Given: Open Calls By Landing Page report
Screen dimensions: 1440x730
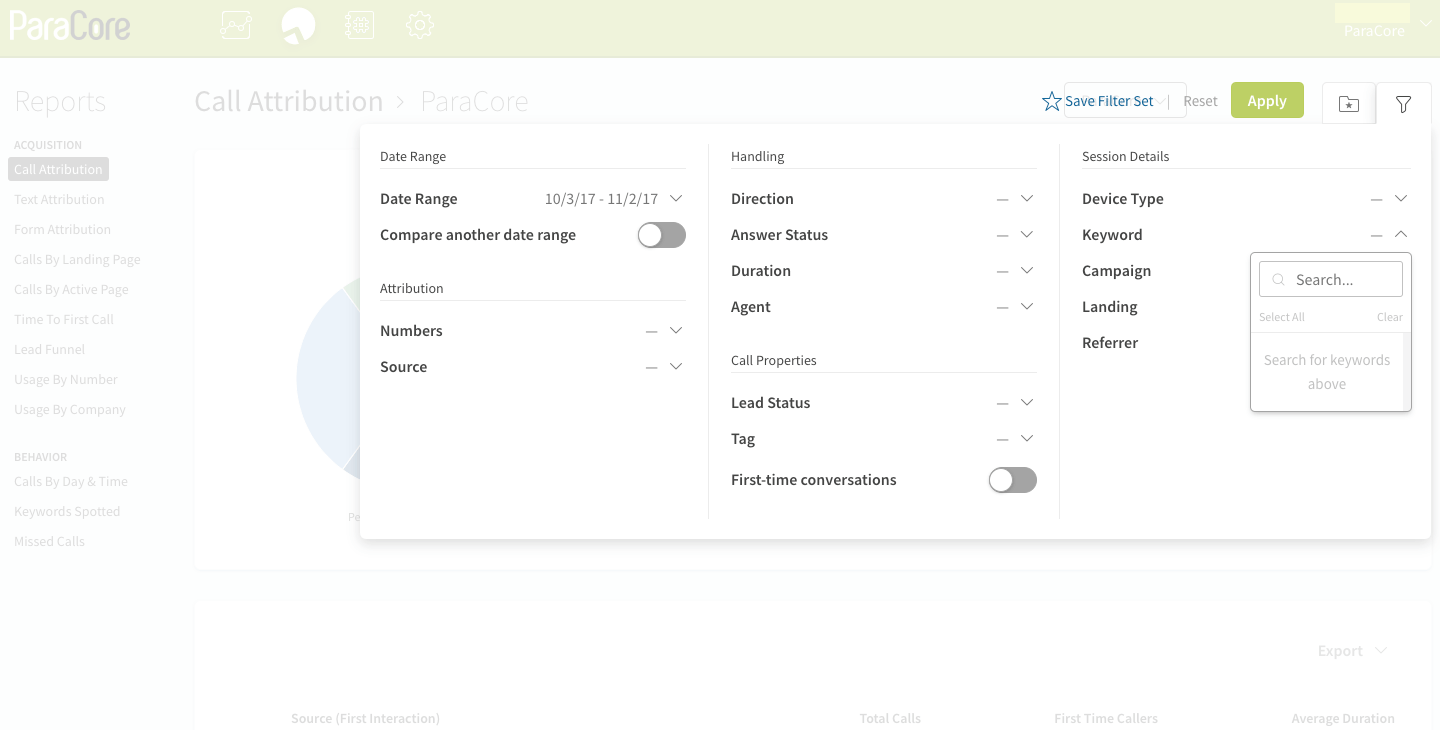Looking at the screenshot, I should [77, 259].
